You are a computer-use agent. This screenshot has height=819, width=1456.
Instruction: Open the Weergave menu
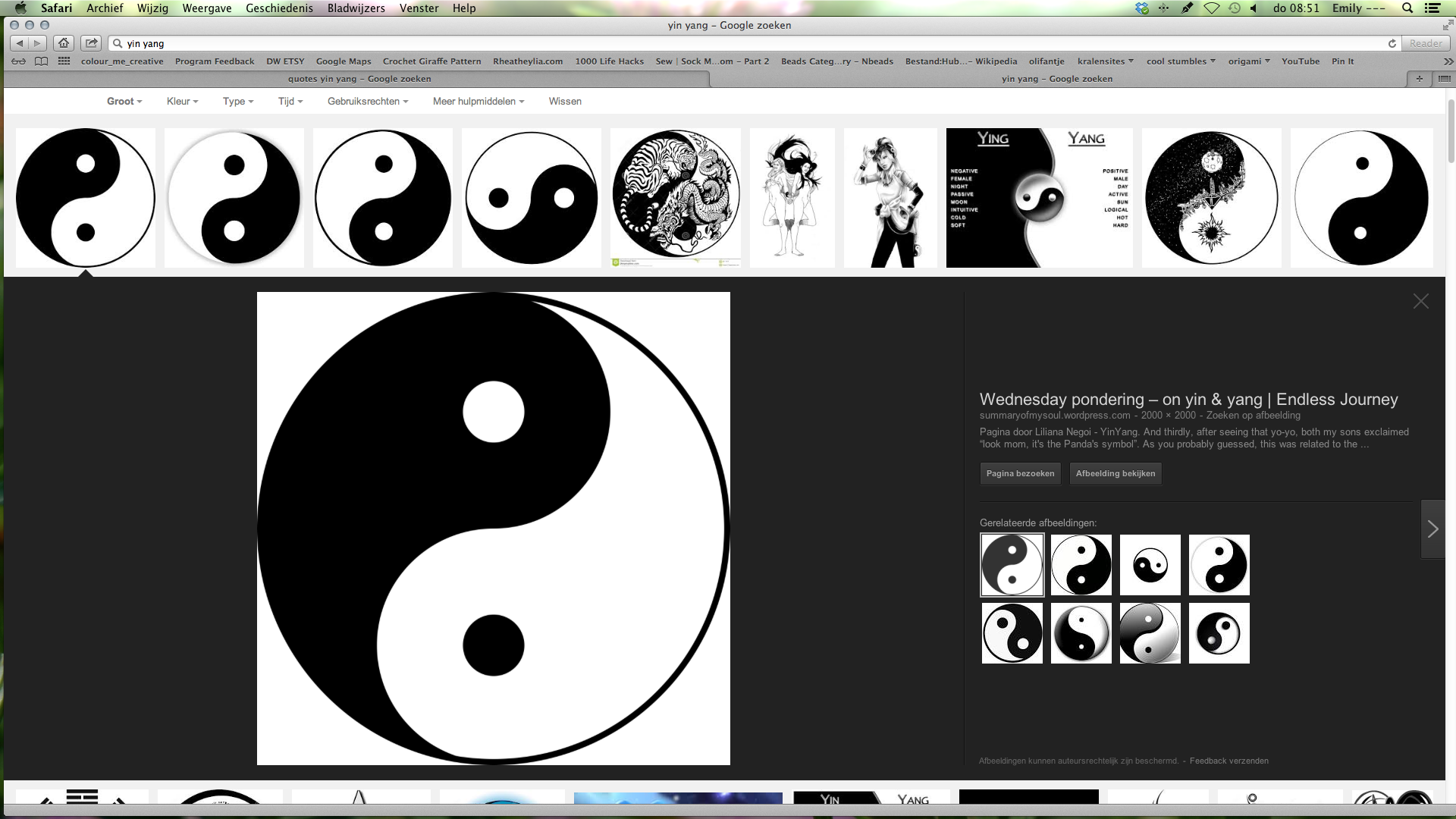207,8
